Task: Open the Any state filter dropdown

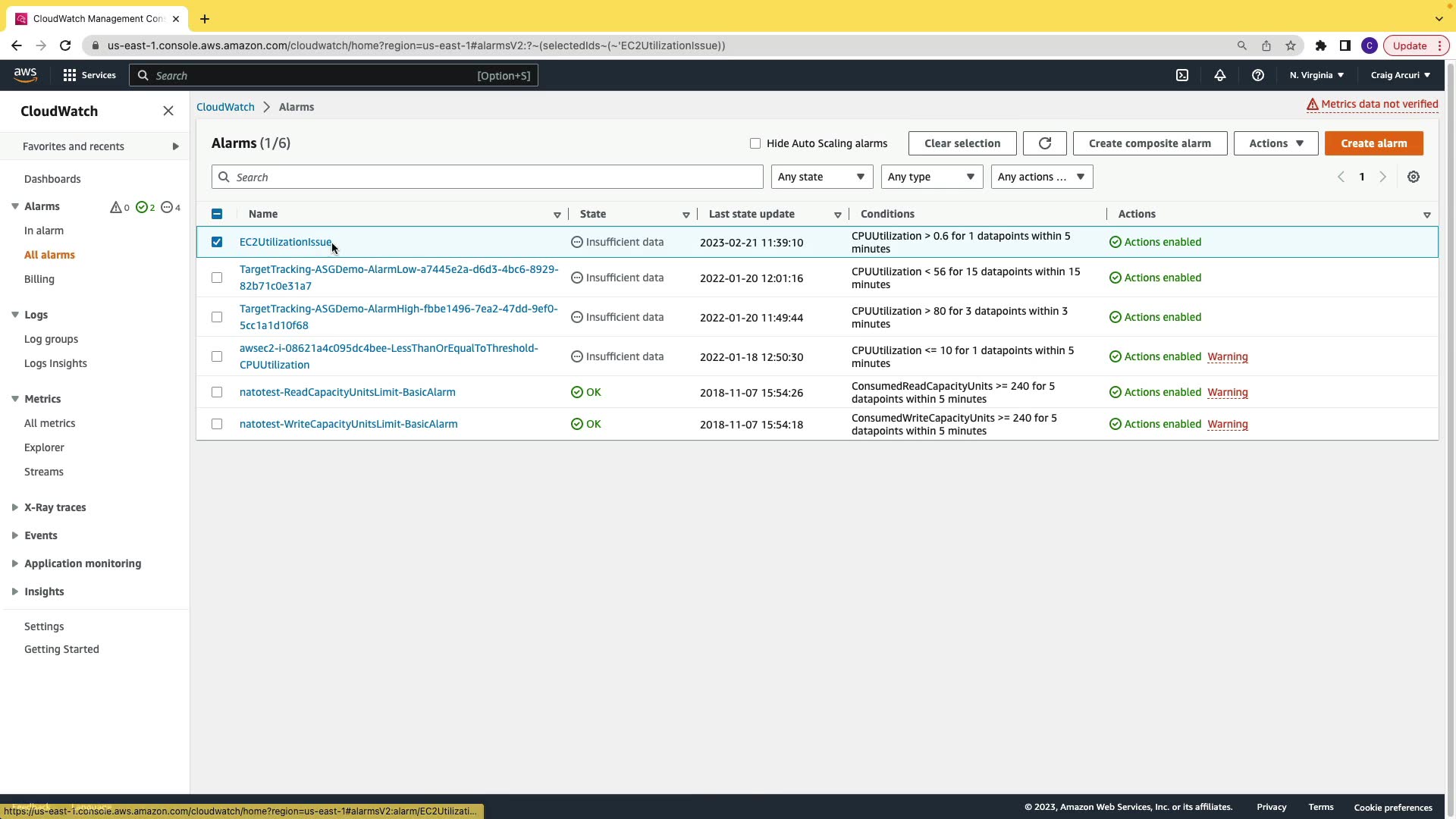Action: [821, 177]
